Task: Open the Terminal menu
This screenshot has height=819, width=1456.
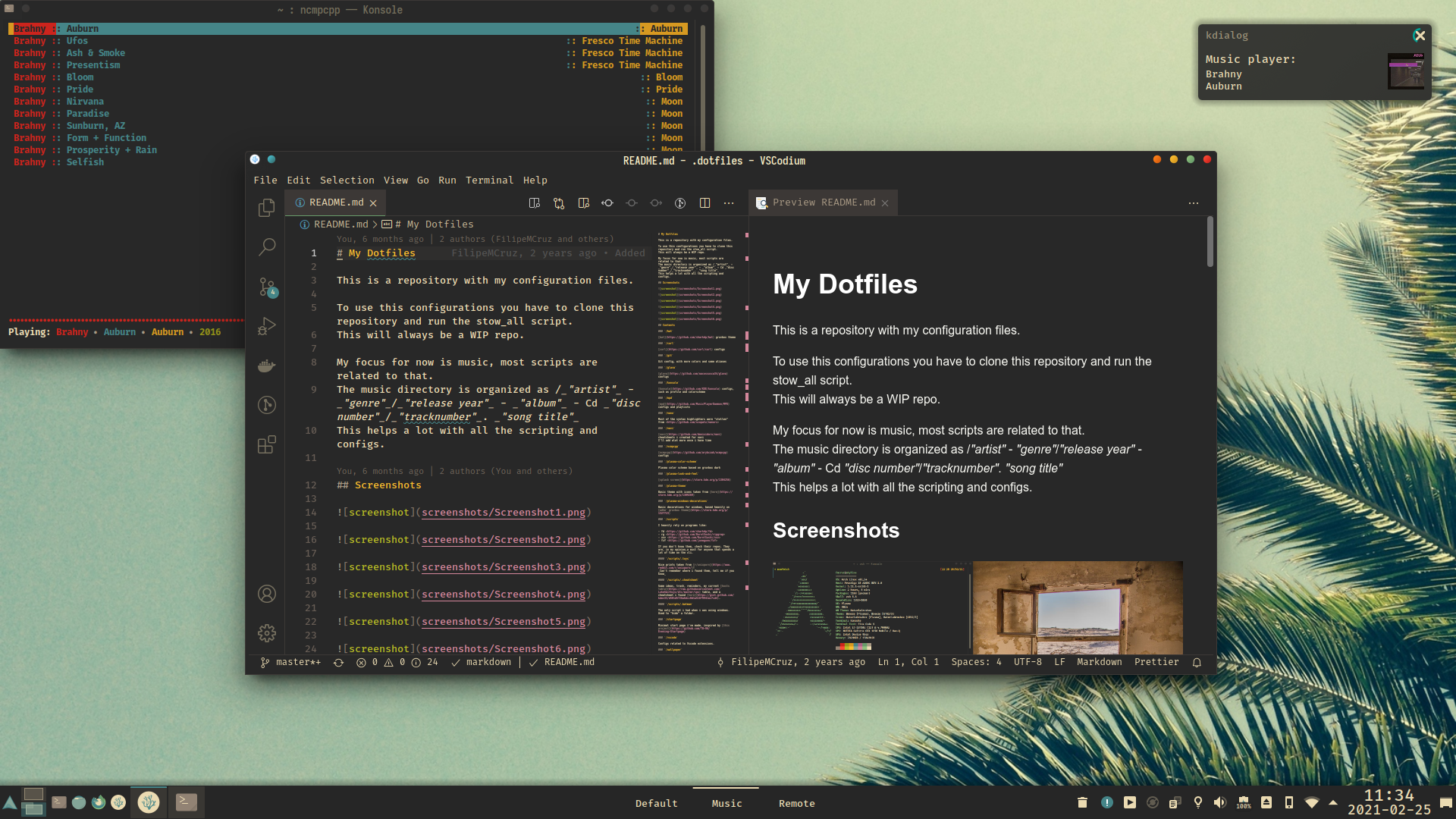Action: coord(489,180)
